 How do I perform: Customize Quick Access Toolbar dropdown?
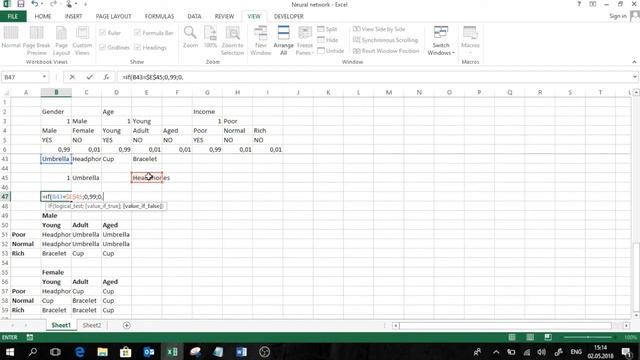click(x=85, y=4)
